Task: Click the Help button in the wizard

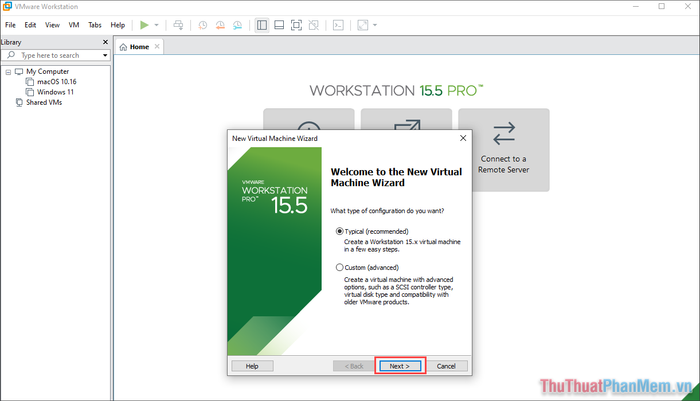Action: (252, 366)
